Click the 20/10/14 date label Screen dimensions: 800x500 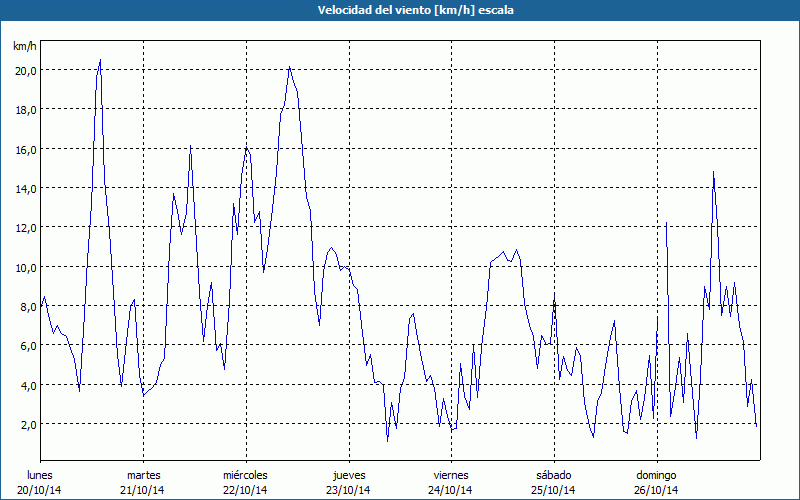click(40, 490)
